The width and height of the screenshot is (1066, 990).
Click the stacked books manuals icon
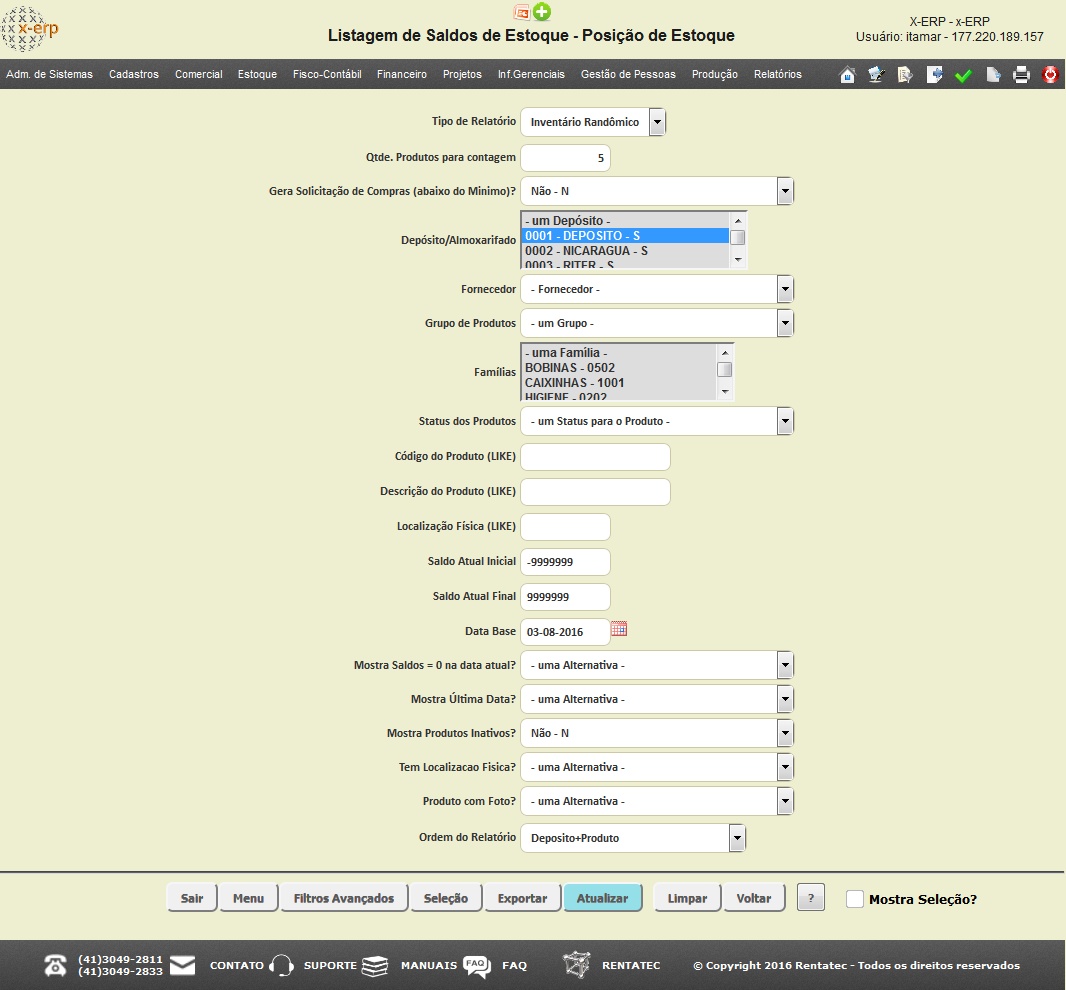point(375,965)
